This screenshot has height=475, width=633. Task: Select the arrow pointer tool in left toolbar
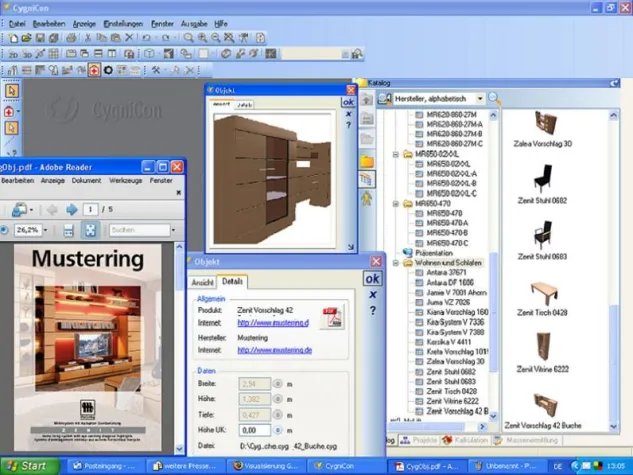click(x=11, y=91)
